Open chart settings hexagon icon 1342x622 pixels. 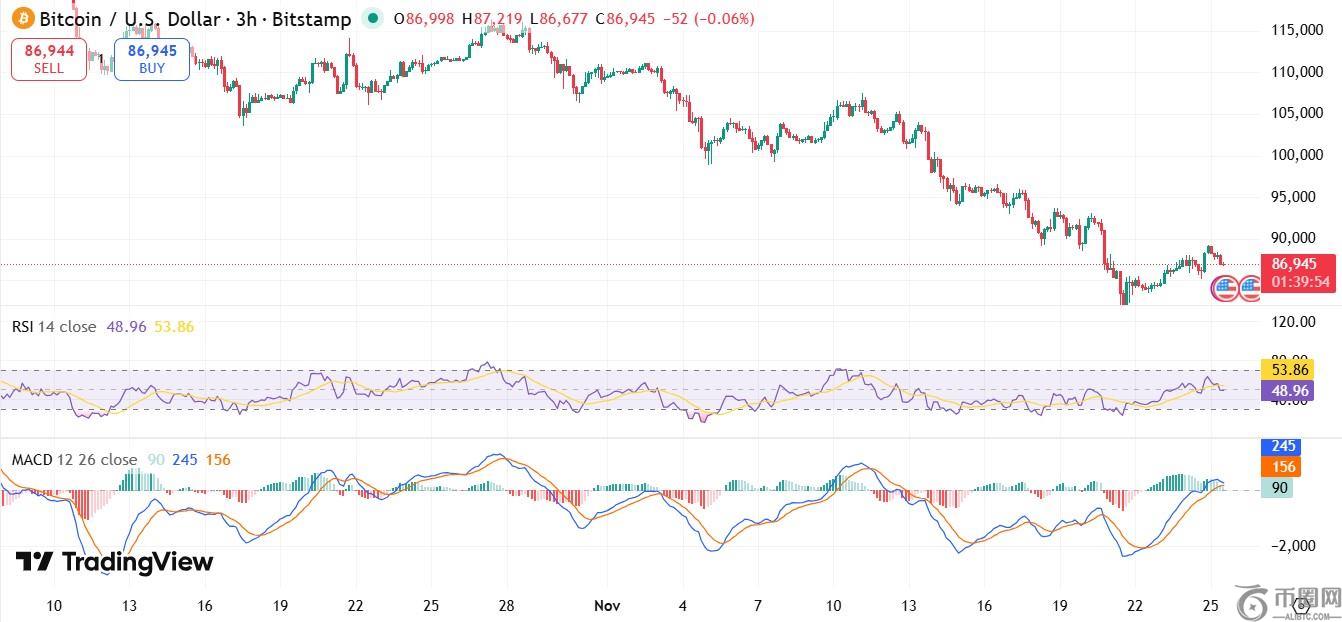pyautogui.click(x=1300, y=604)
